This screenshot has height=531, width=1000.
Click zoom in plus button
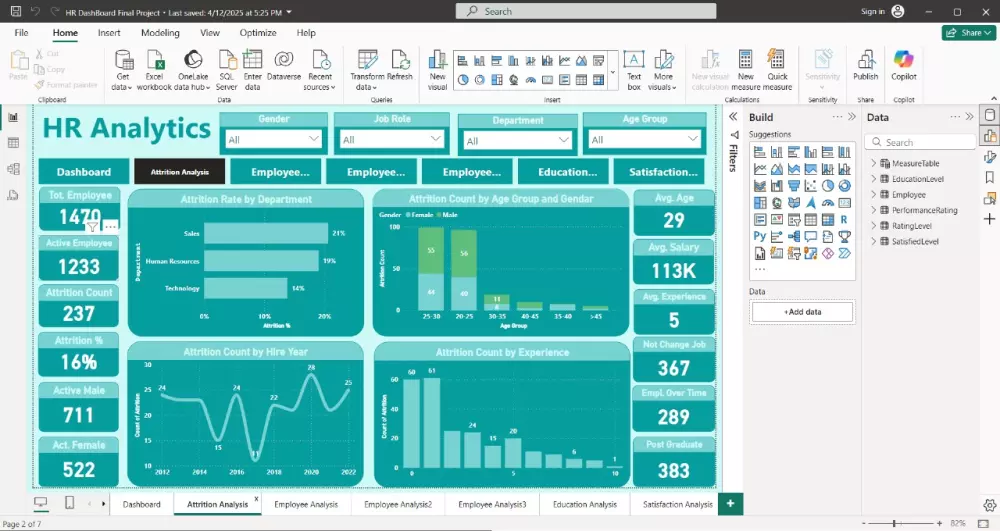[939, 523]
